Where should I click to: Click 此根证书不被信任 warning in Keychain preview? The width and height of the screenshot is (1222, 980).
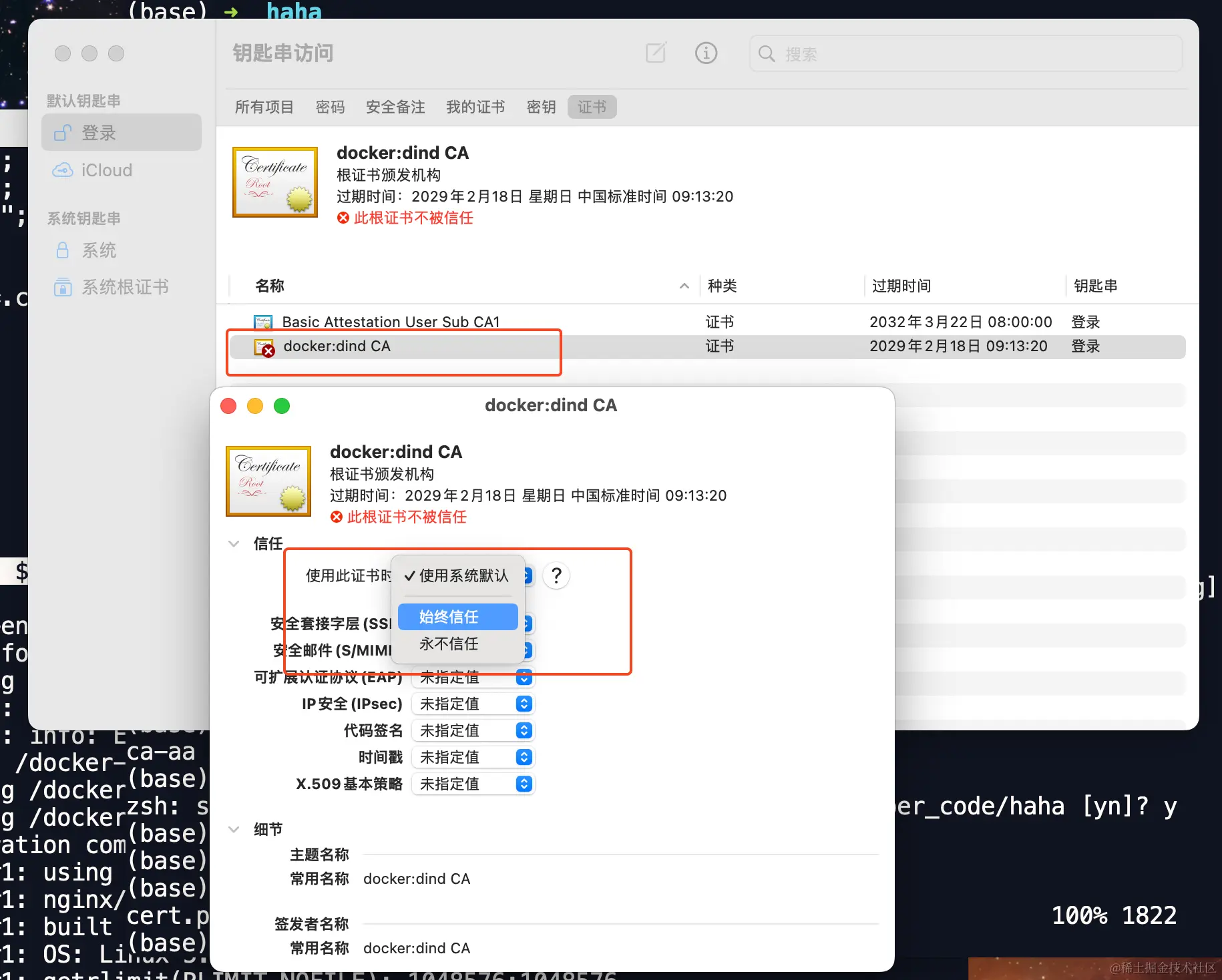point(413,218)
